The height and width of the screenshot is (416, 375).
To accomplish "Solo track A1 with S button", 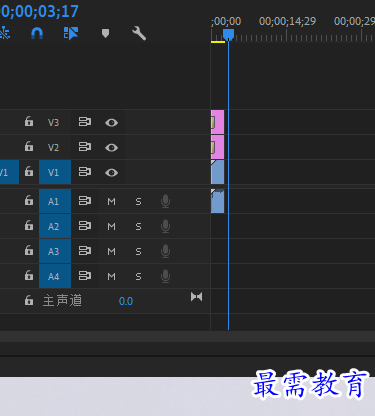I will pos(138,201).
